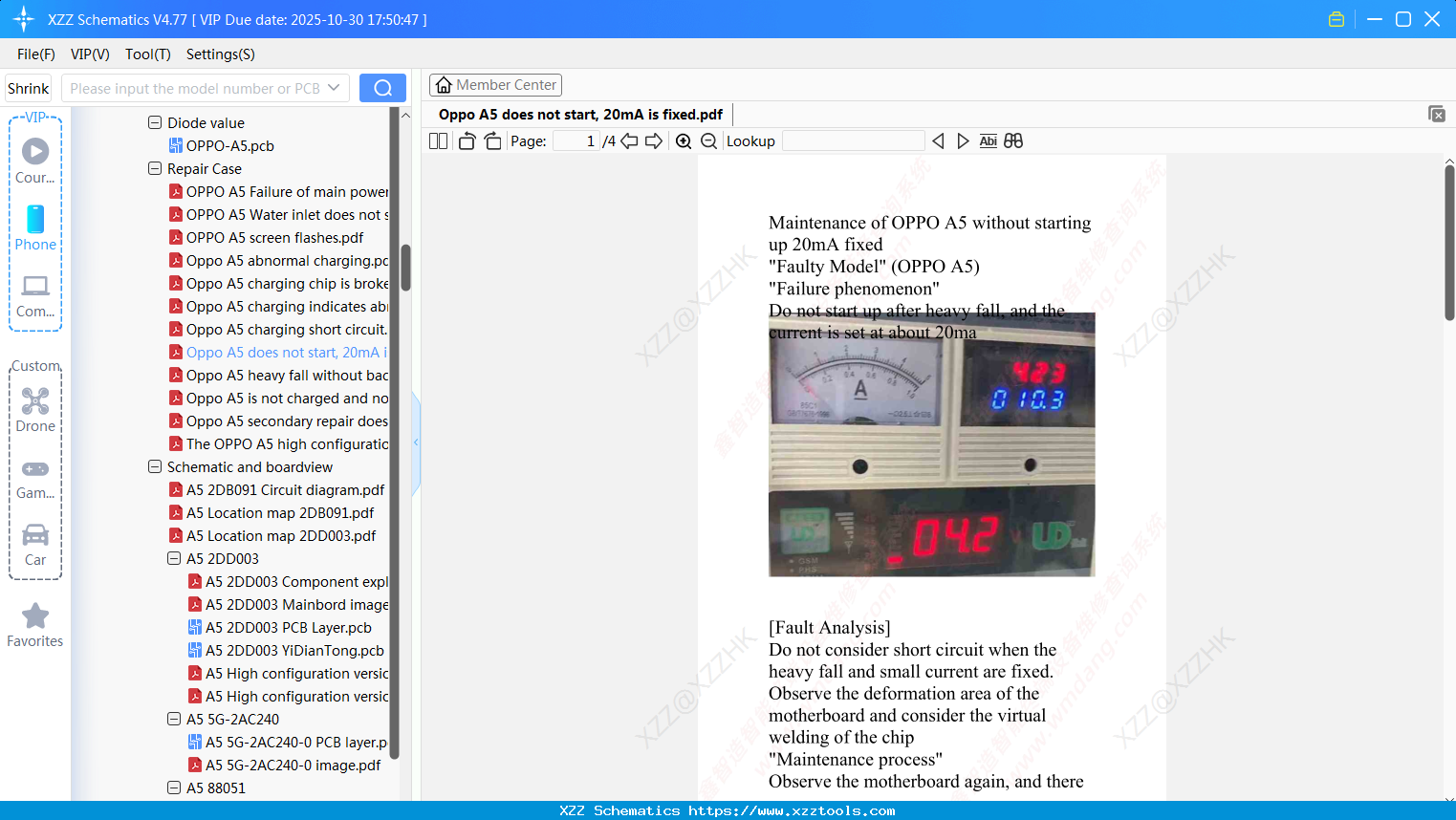This screenshot has width=1456, height=820.
Task: Open 'Oppo A5 heavy fall without bac' PDF
Action: [x=279, y=375]
